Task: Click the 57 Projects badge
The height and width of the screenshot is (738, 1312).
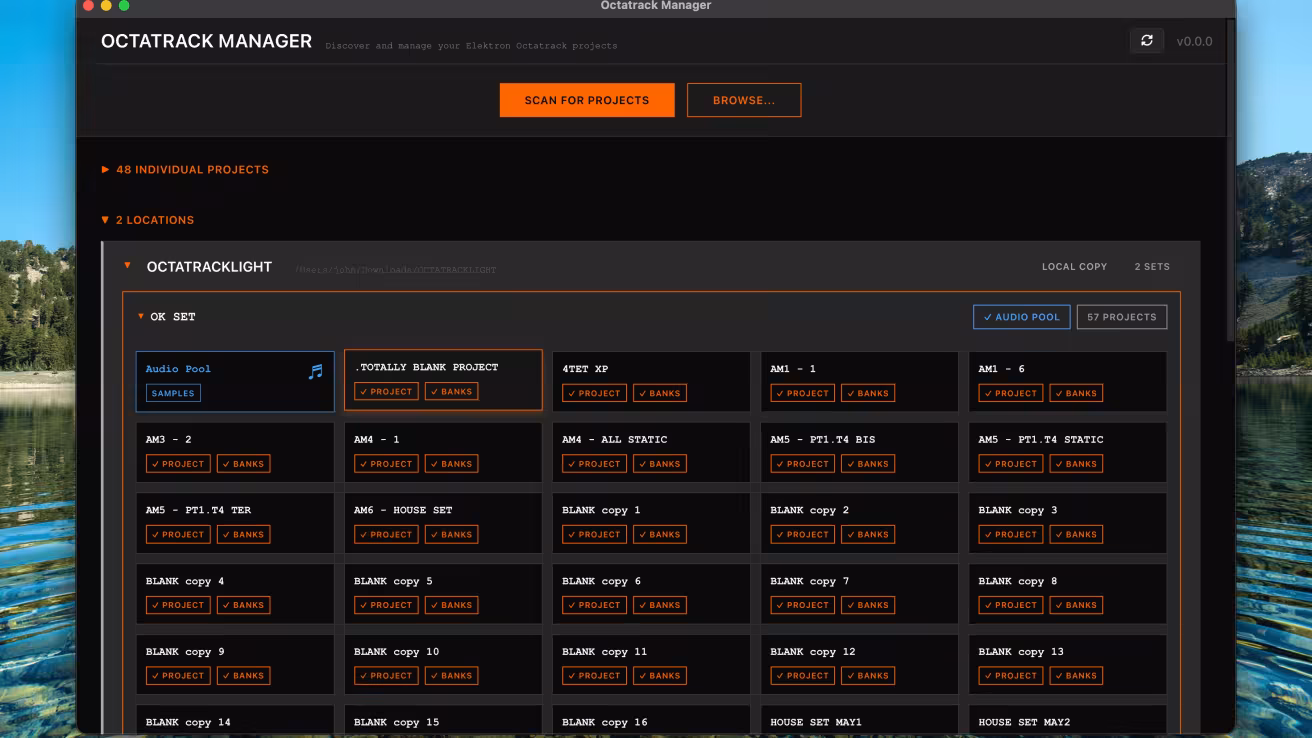Action: [x=1122, y=317]
